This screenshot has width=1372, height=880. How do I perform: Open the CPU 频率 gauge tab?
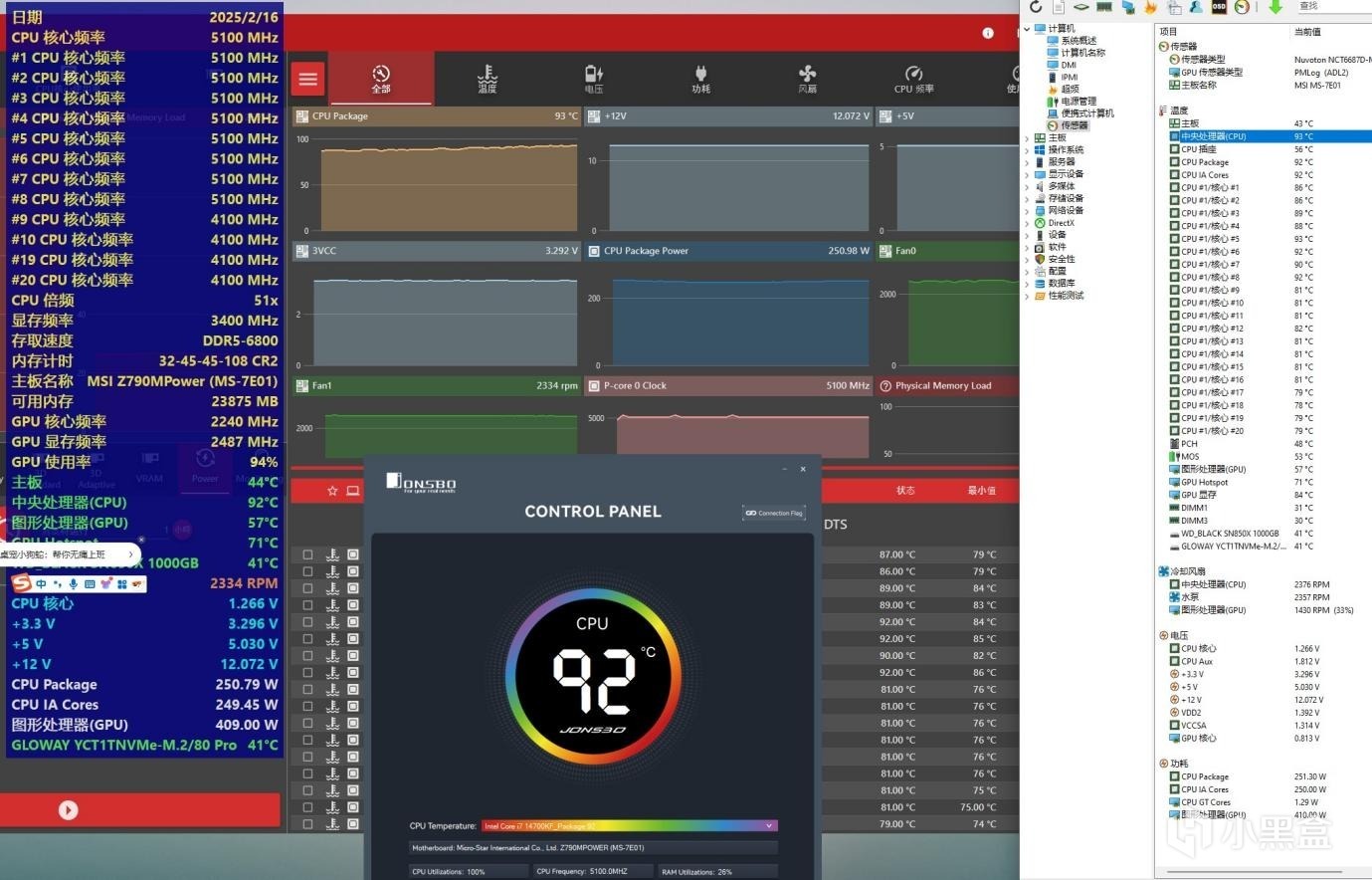pos(913,79)
